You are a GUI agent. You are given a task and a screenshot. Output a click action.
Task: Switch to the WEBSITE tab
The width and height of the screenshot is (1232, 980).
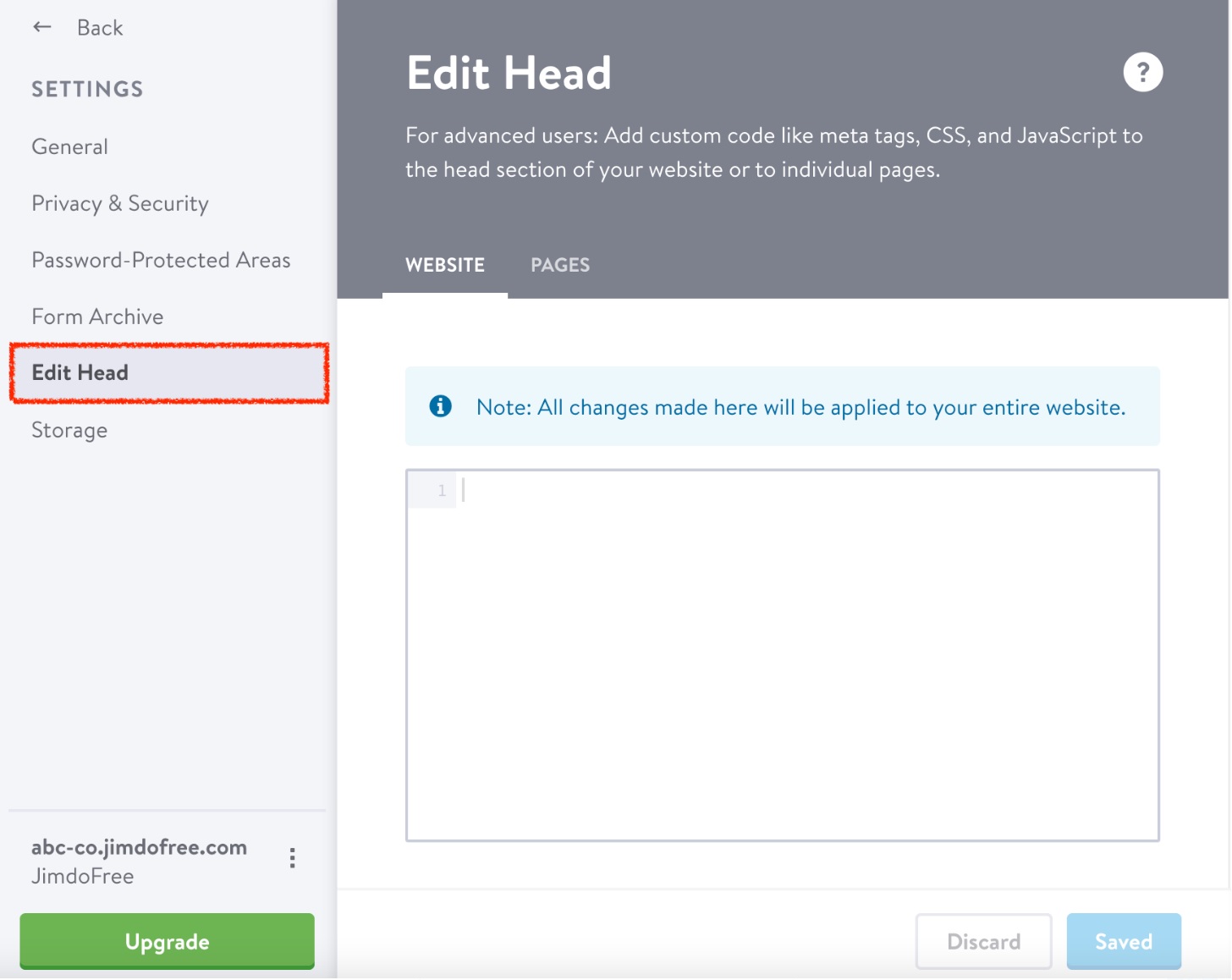tap(445, 266)
